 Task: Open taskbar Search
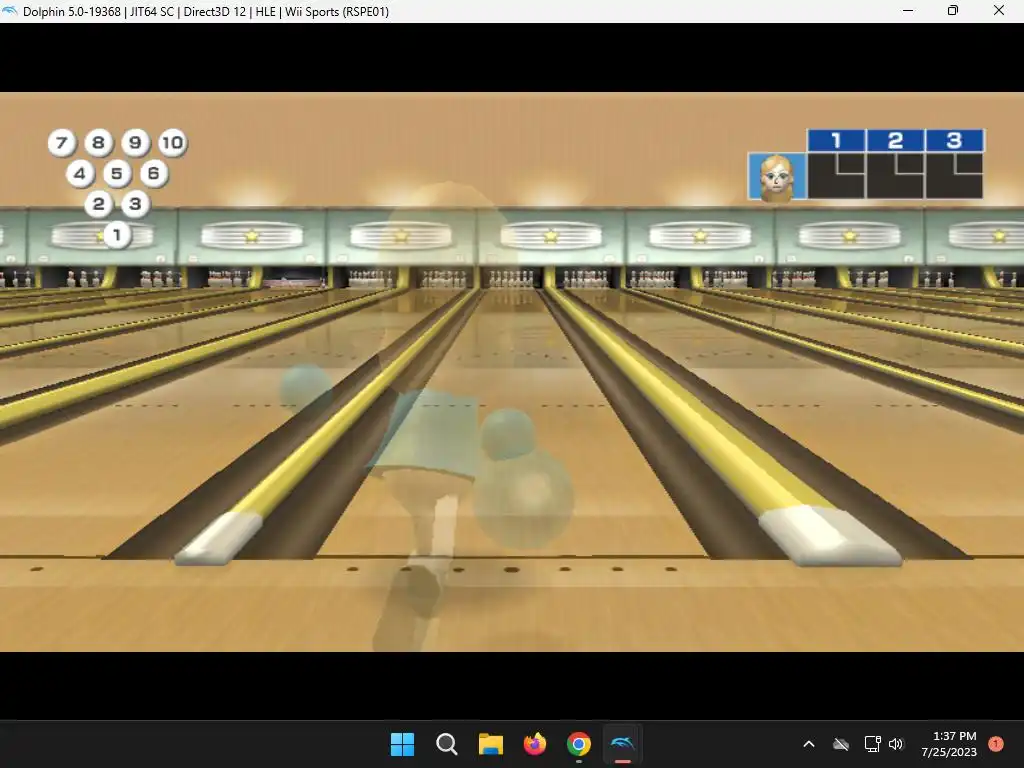point(447,744)
